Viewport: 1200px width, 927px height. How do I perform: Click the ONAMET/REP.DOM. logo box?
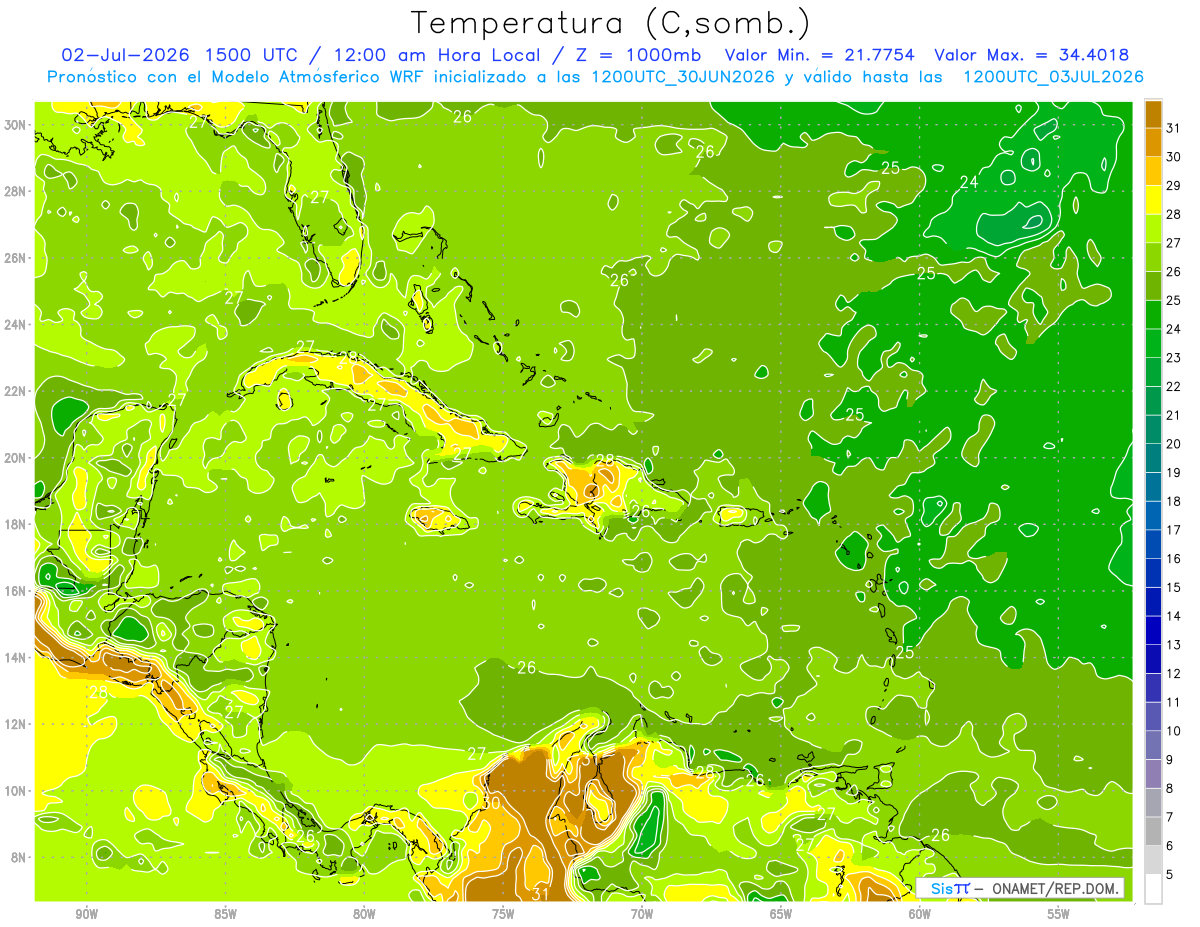(1020, 888)
